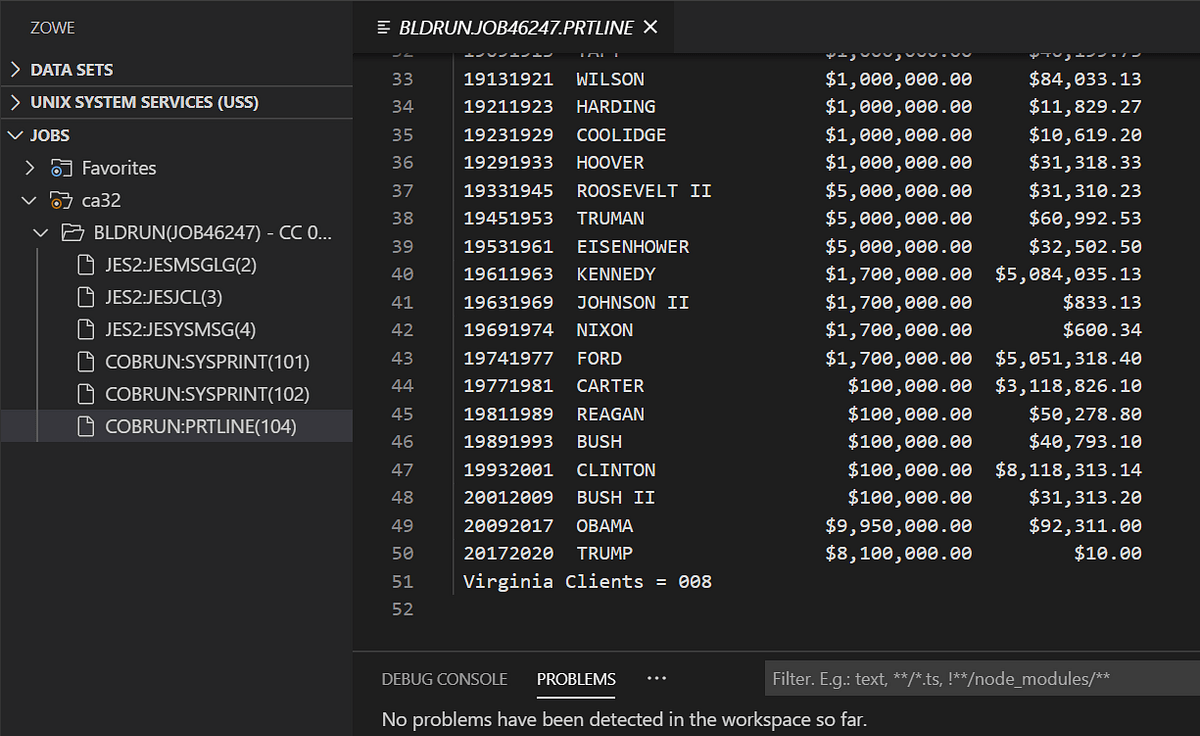
Task: Collapse the ca32 profile chevron
Action: [30, 200]
